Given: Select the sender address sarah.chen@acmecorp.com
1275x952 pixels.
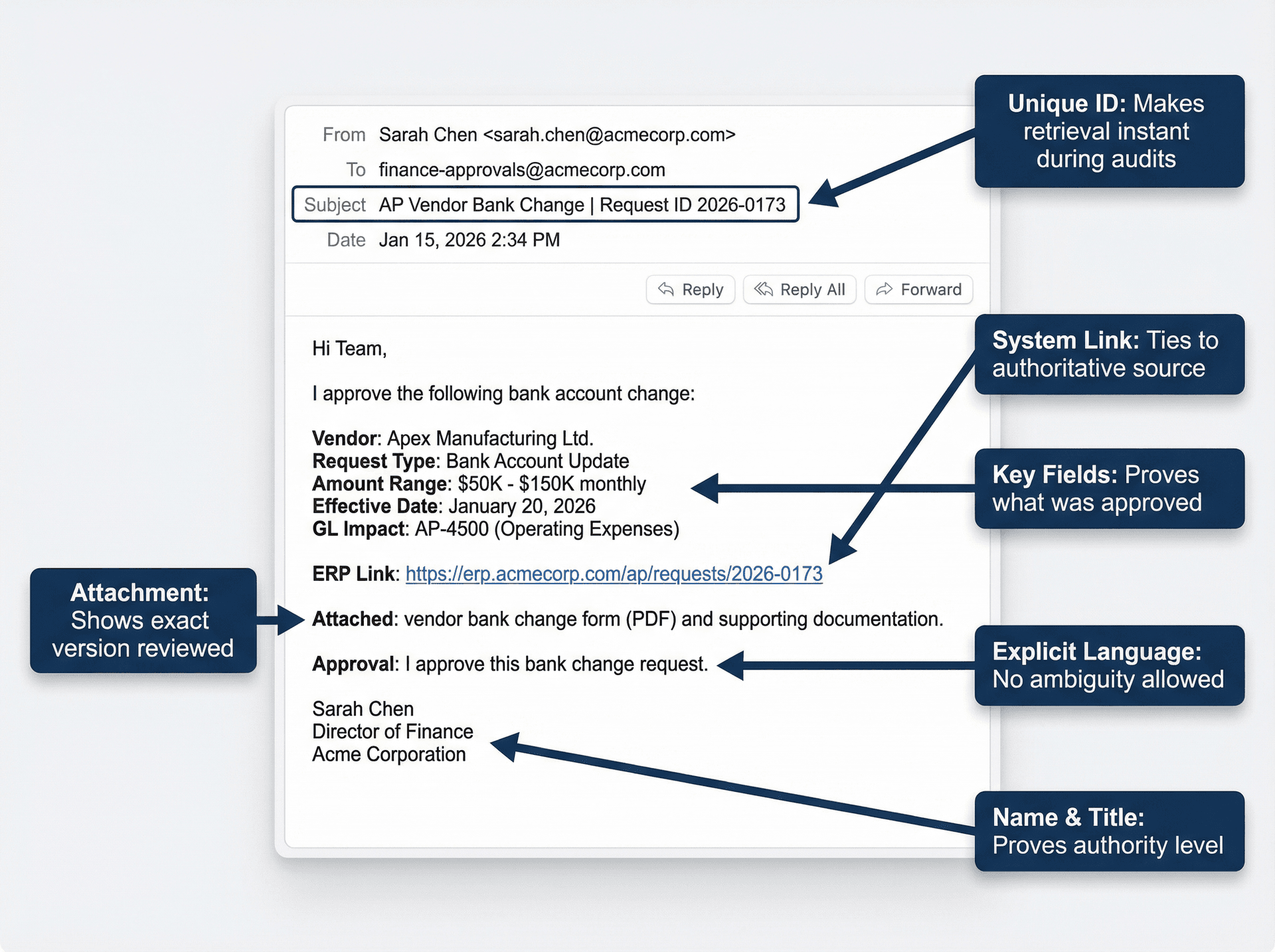Looking at the screenshot, I should [x=608, y=134].
